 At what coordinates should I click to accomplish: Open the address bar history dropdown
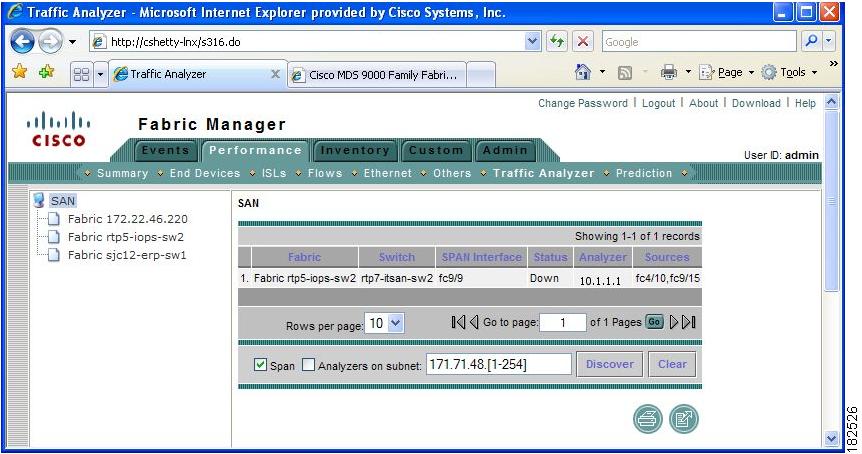532,41
